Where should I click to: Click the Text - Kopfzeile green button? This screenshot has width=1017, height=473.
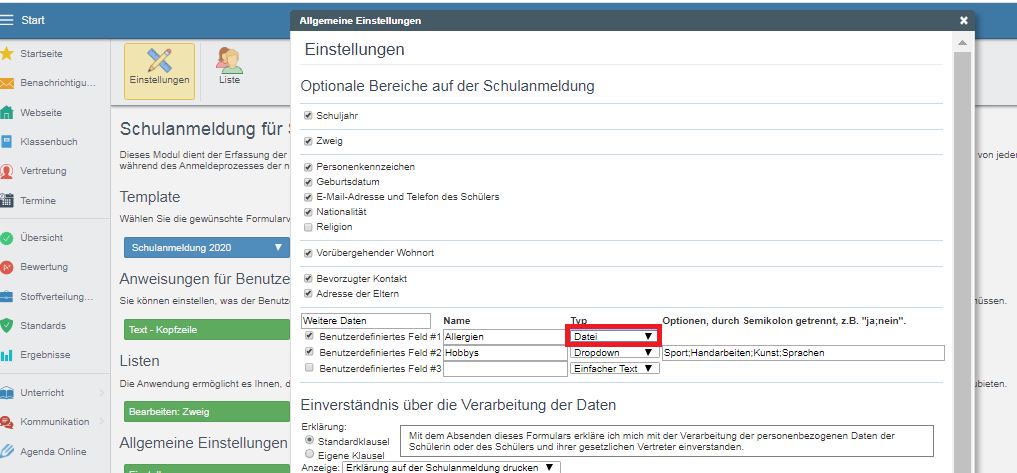point(207,329)
